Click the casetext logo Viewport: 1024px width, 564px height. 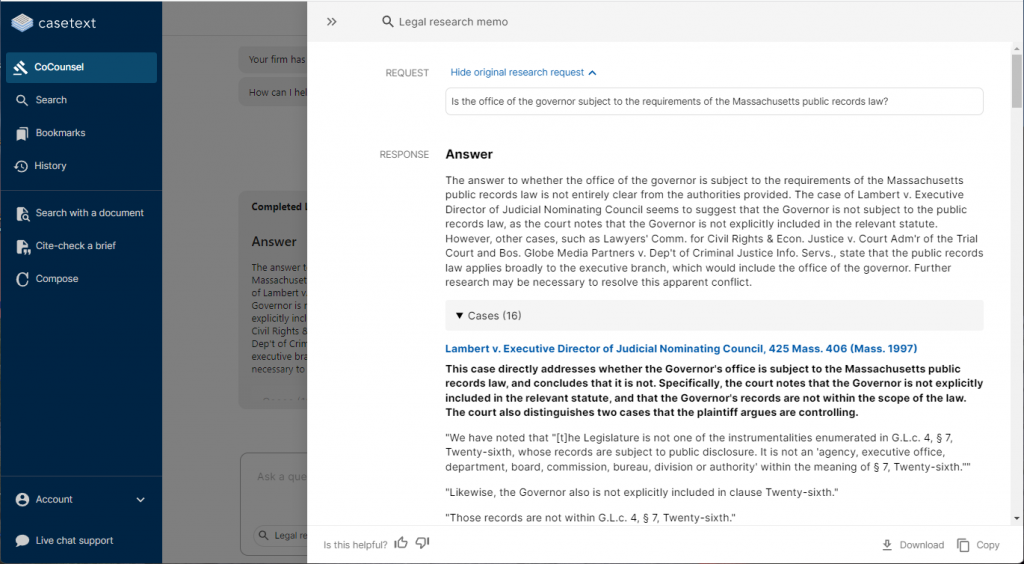54,22
